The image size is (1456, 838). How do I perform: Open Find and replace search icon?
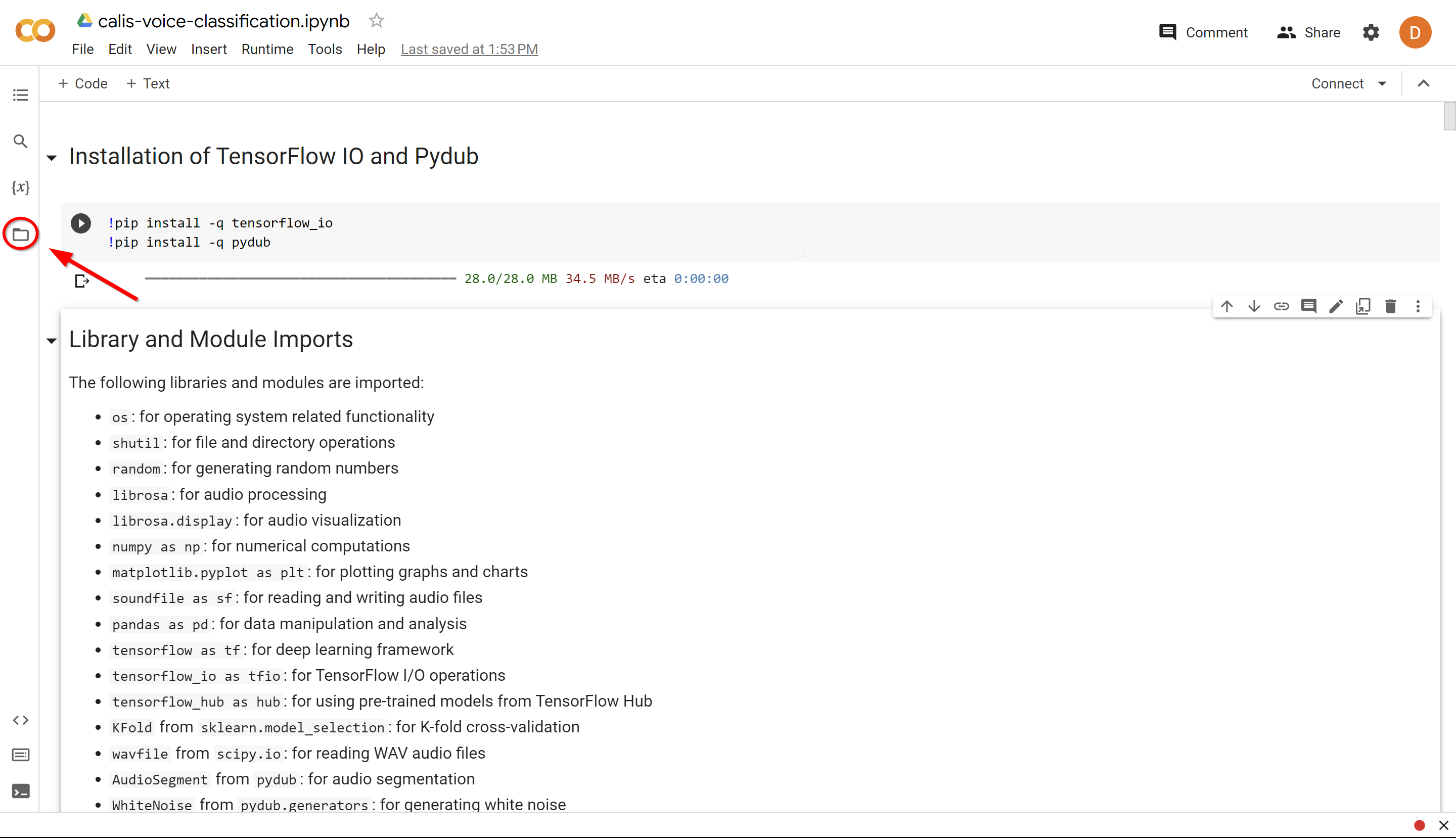(x=21, y=141)
